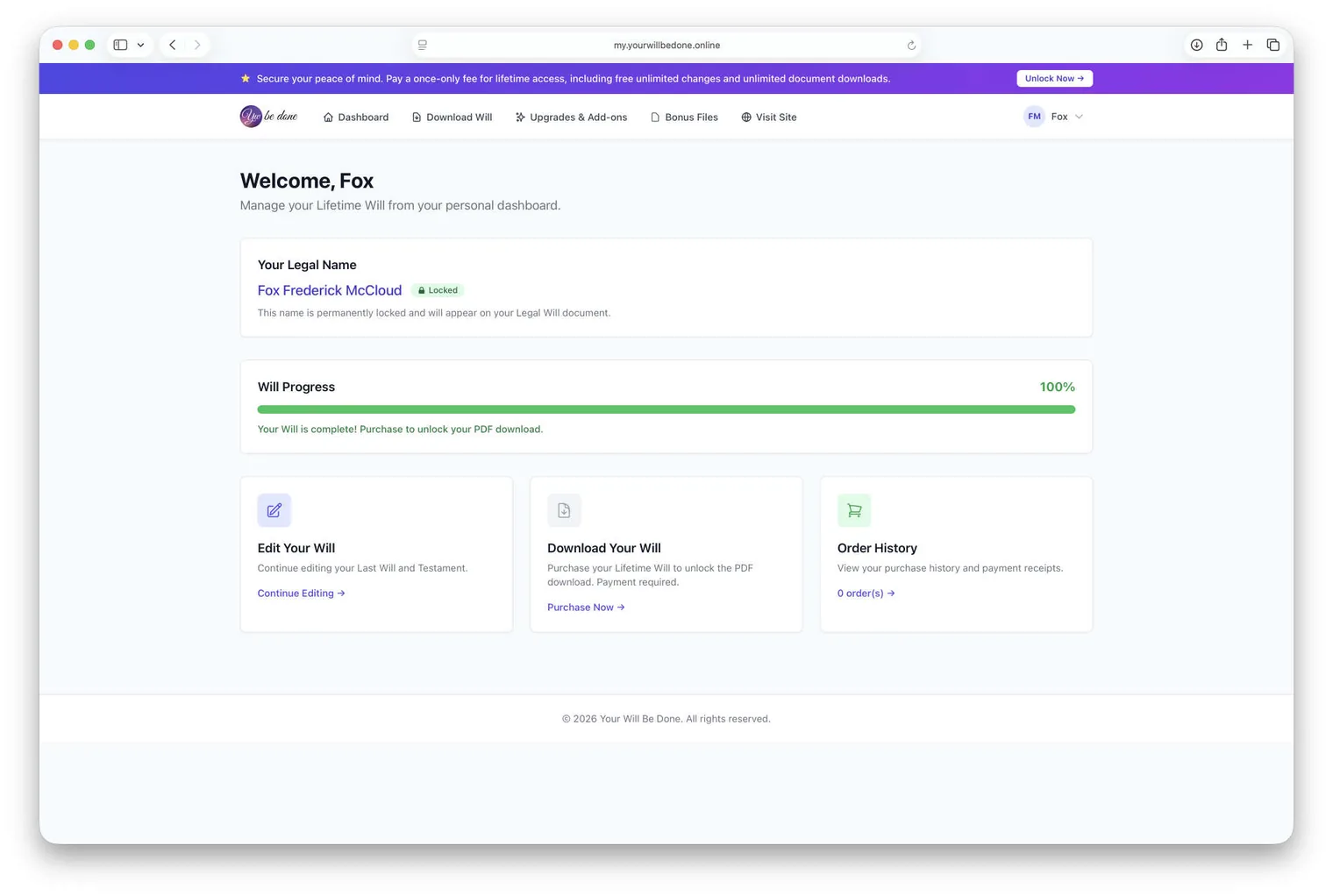
Task: Open Upgrades & Add-ons nav item
Action: [571, 117]
